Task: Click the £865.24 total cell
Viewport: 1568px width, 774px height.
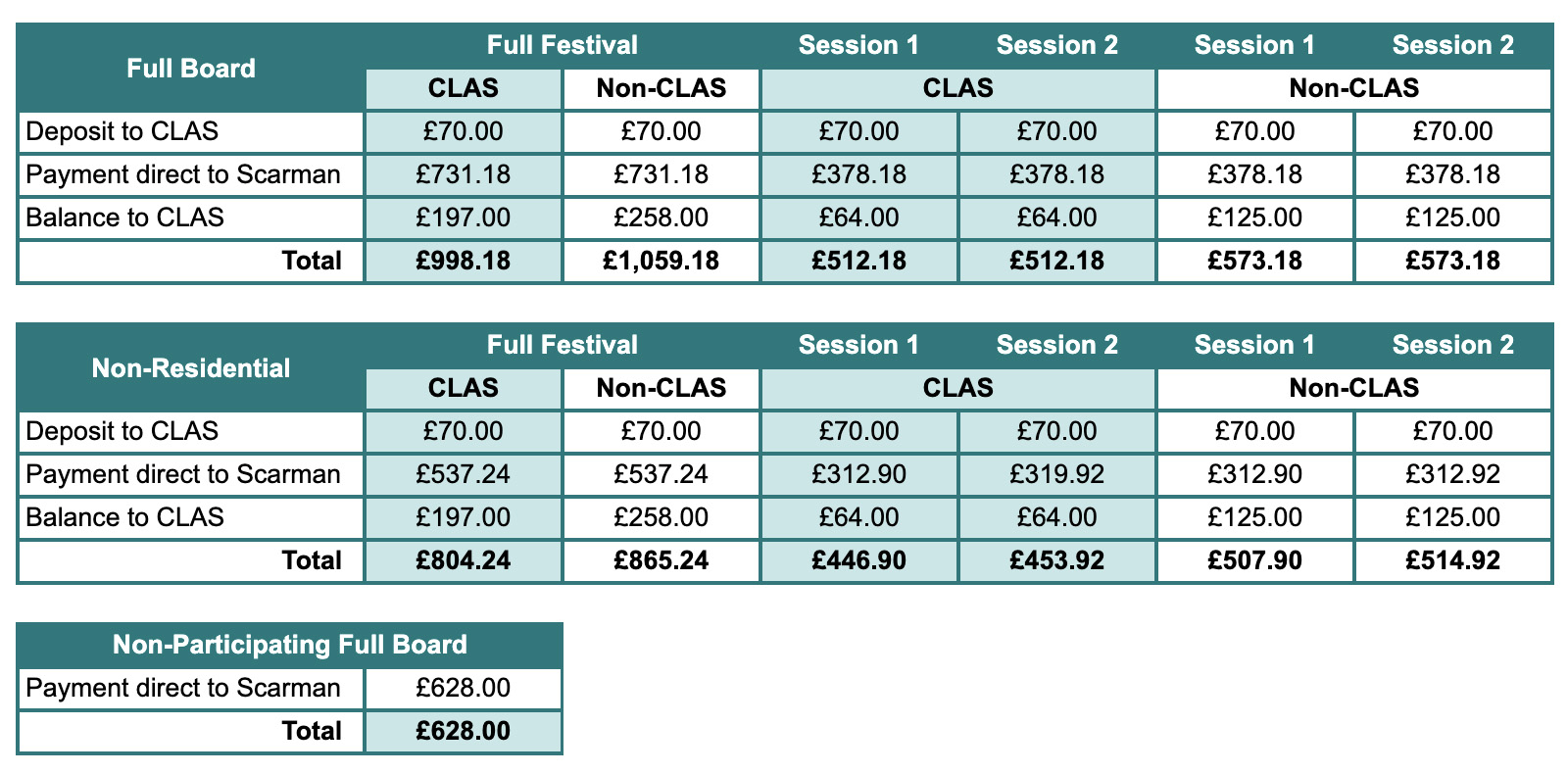Action: (661, 560)
